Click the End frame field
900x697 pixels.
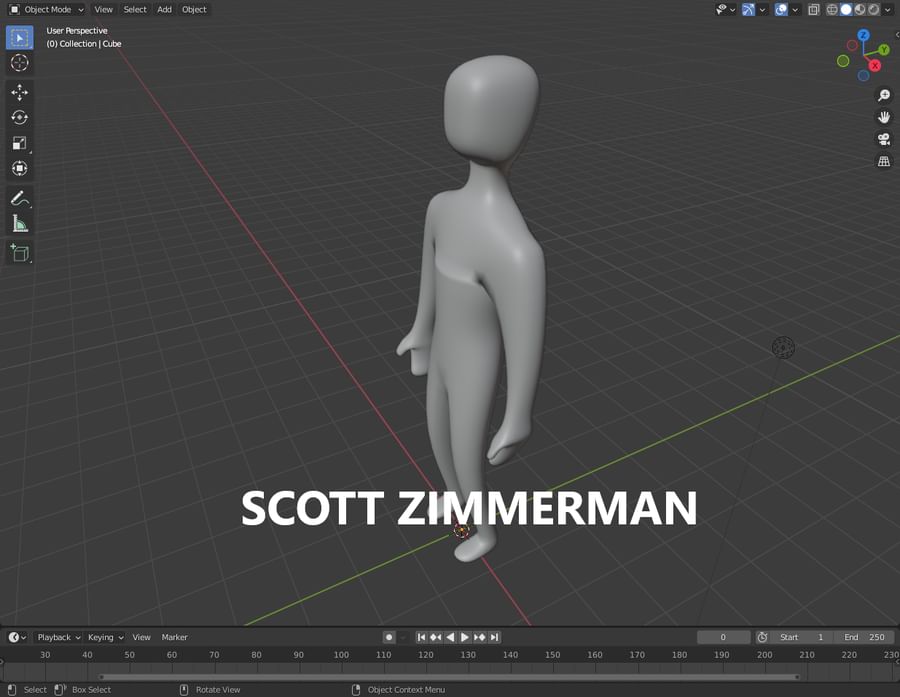864,637
